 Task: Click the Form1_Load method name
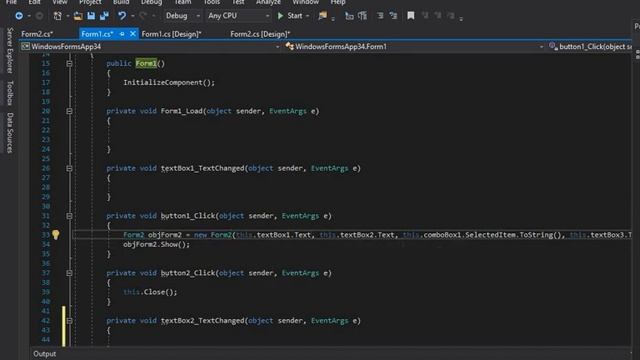point(182,111)
